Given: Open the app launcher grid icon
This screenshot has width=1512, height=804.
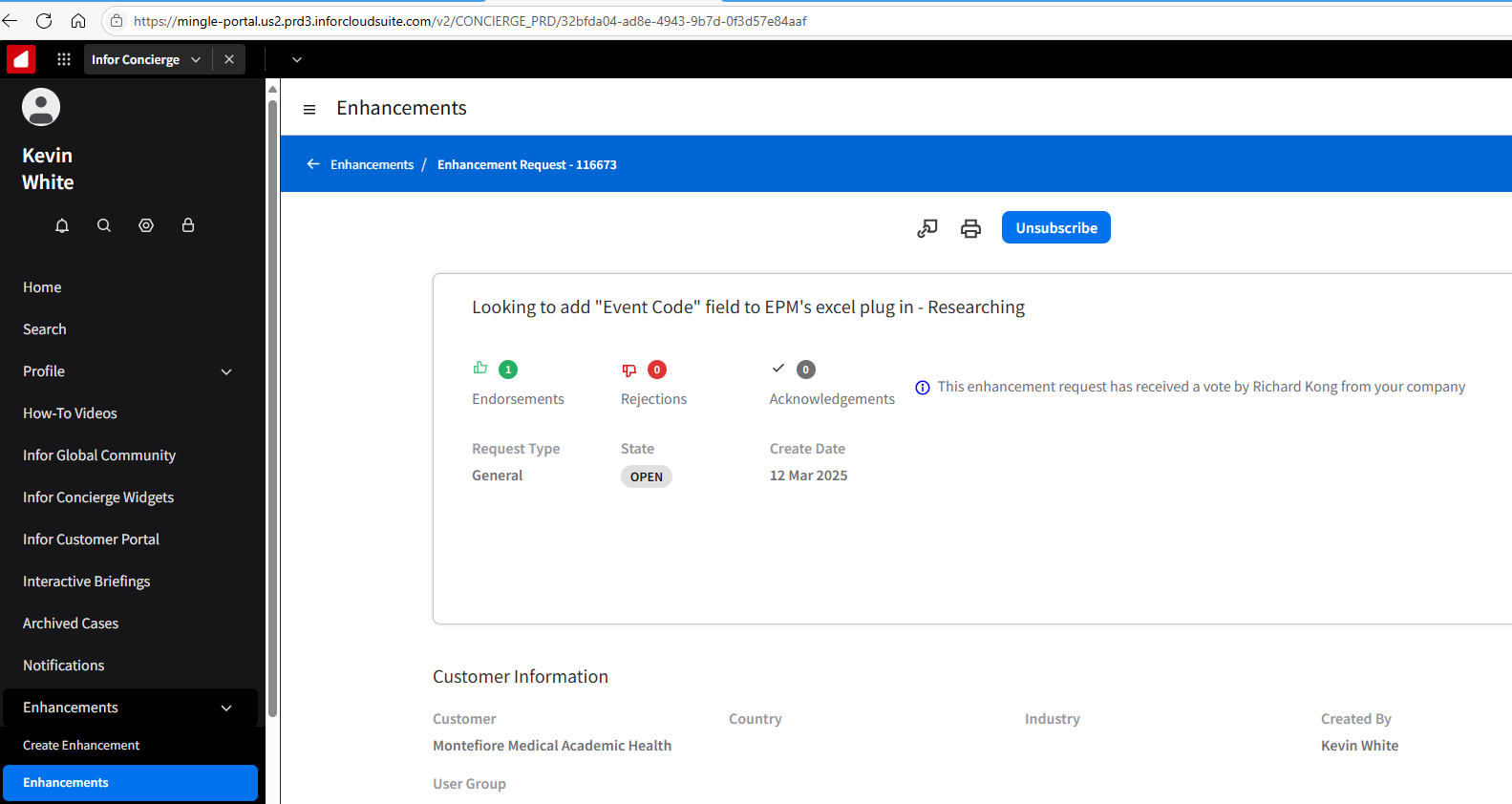Looking at the screenshot, I should tap(64, 59).
